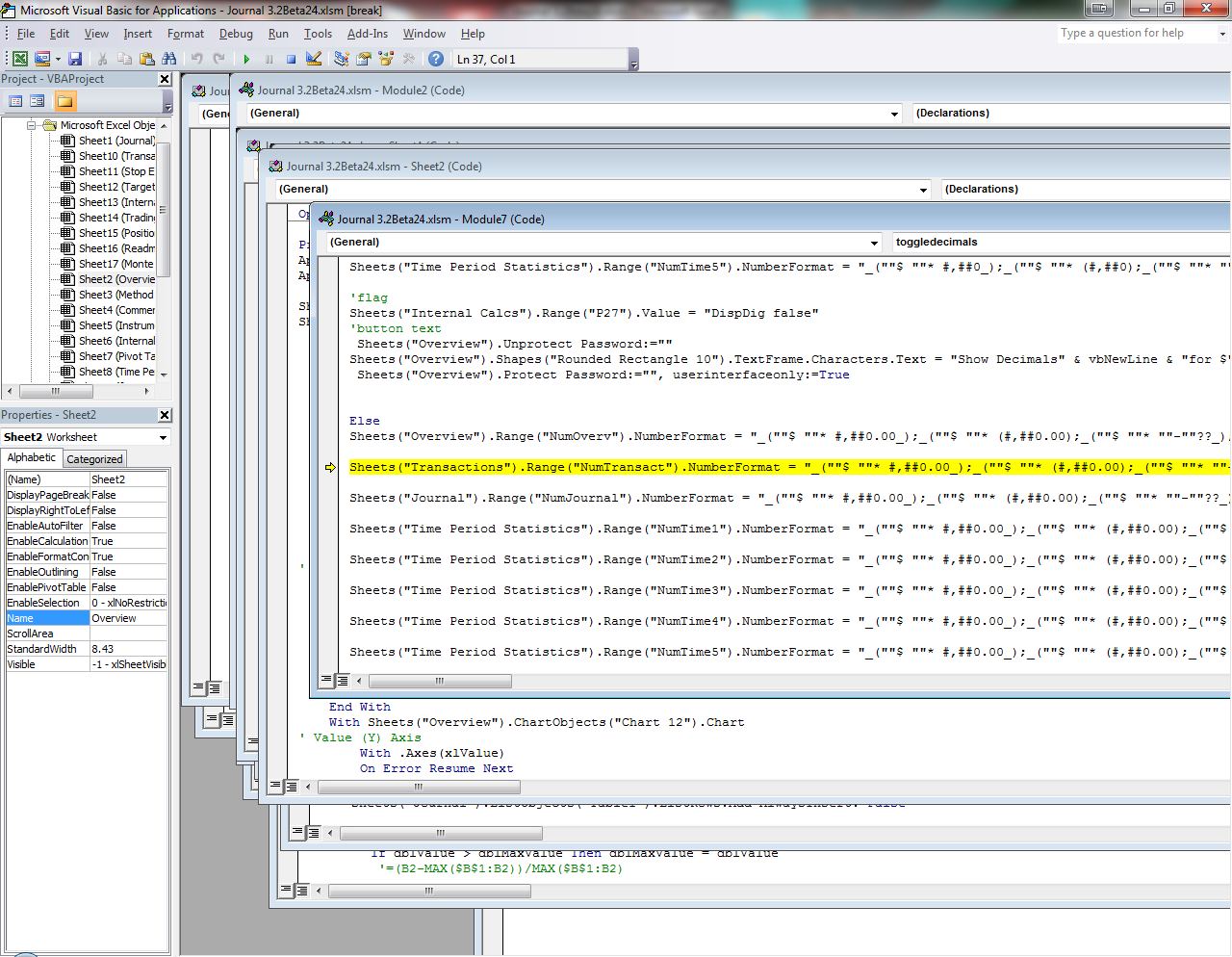Click the Name property value Overview
Screen dimensions: 1232x957
point(128,618)
